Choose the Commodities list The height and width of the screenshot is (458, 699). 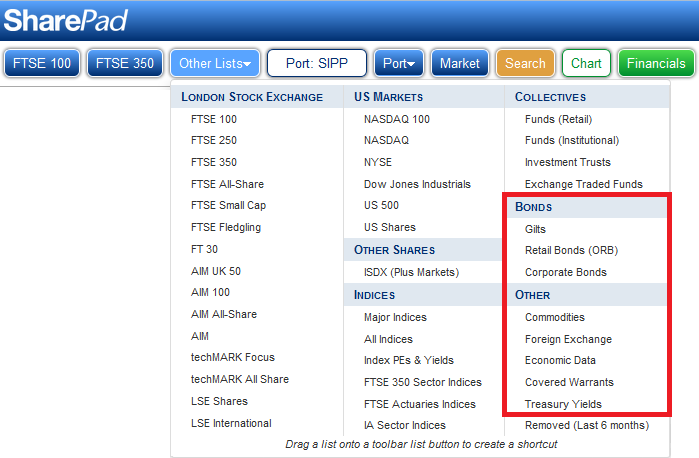(555, 317)
